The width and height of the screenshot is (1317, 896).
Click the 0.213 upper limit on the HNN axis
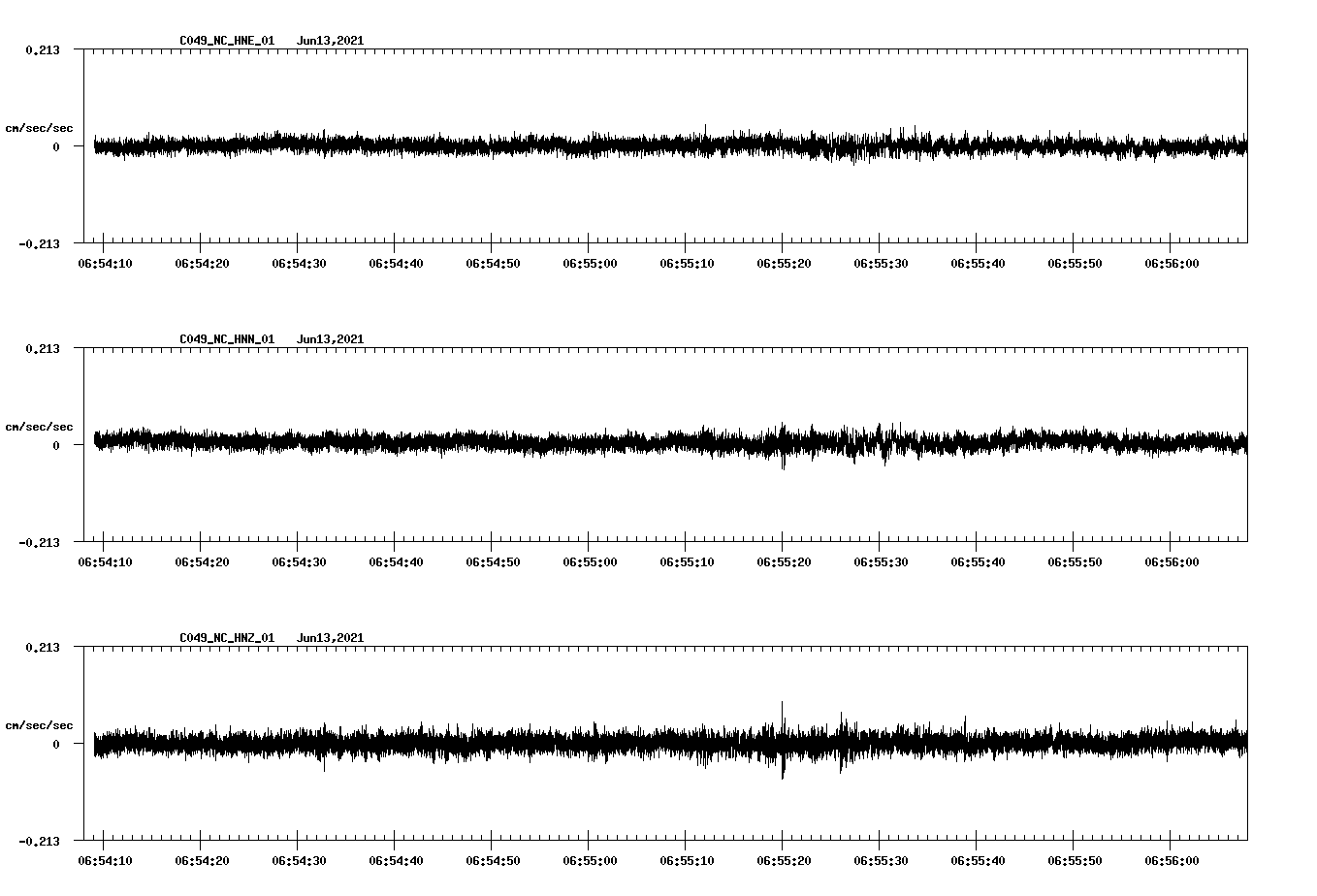tap(42, 349)
